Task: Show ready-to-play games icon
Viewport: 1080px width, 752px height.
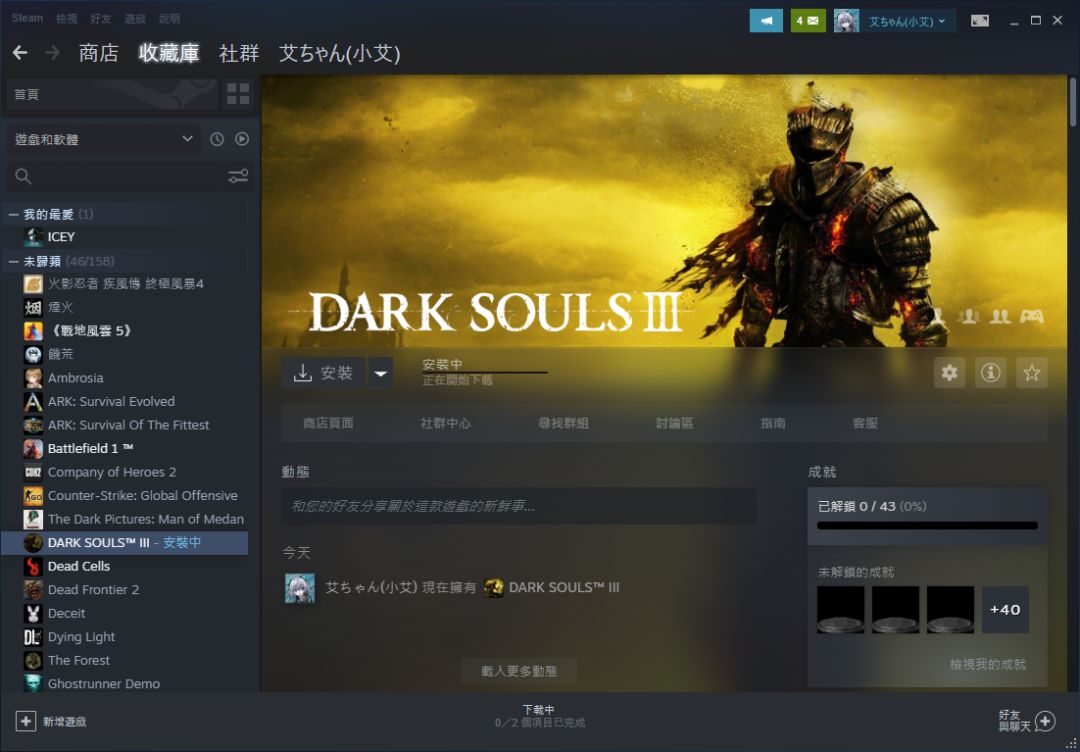Action: pos(242,139)
